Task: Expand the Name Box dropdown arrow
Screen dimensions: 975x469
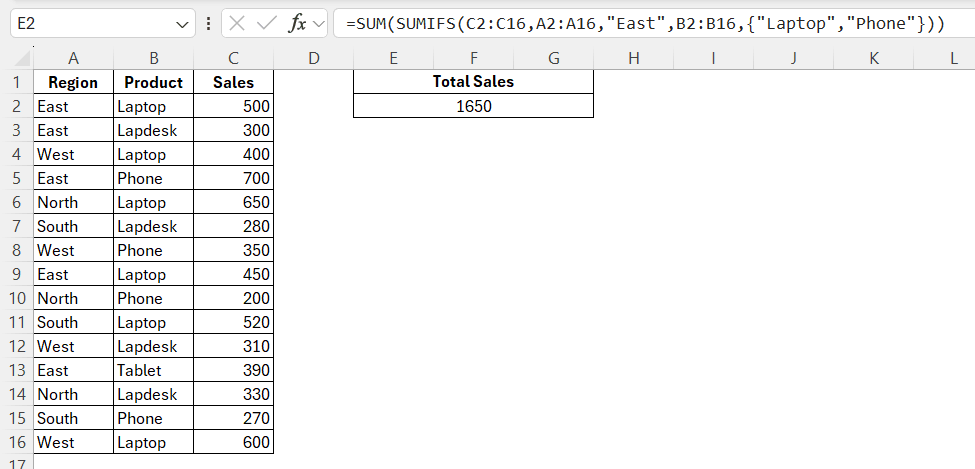Action: point(182,24)
